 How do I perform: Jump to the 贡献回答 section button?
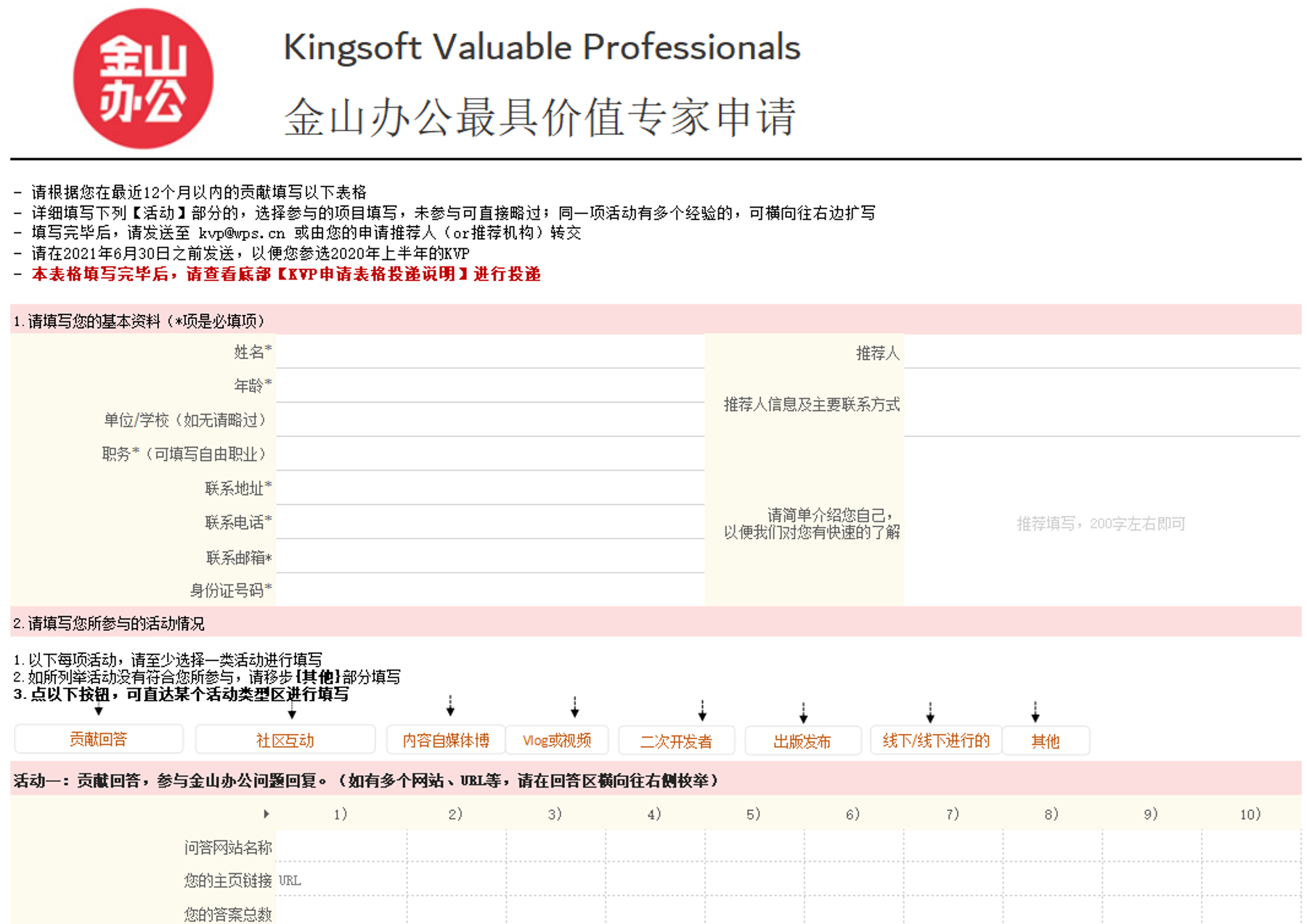coord(99,739)
